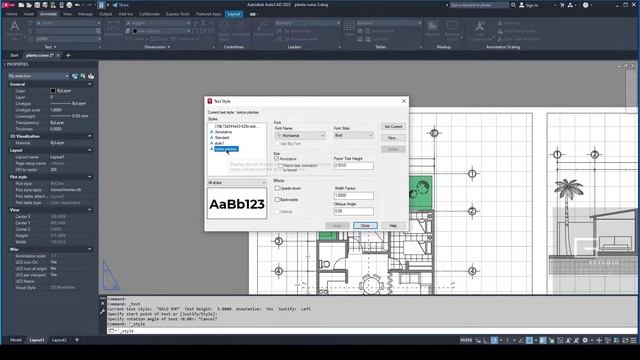Image resolution: width=640 pixels, height=360 pixels.
Task: Open Workspace Switching gear in status bar
Action: click(x=585, y=340)
